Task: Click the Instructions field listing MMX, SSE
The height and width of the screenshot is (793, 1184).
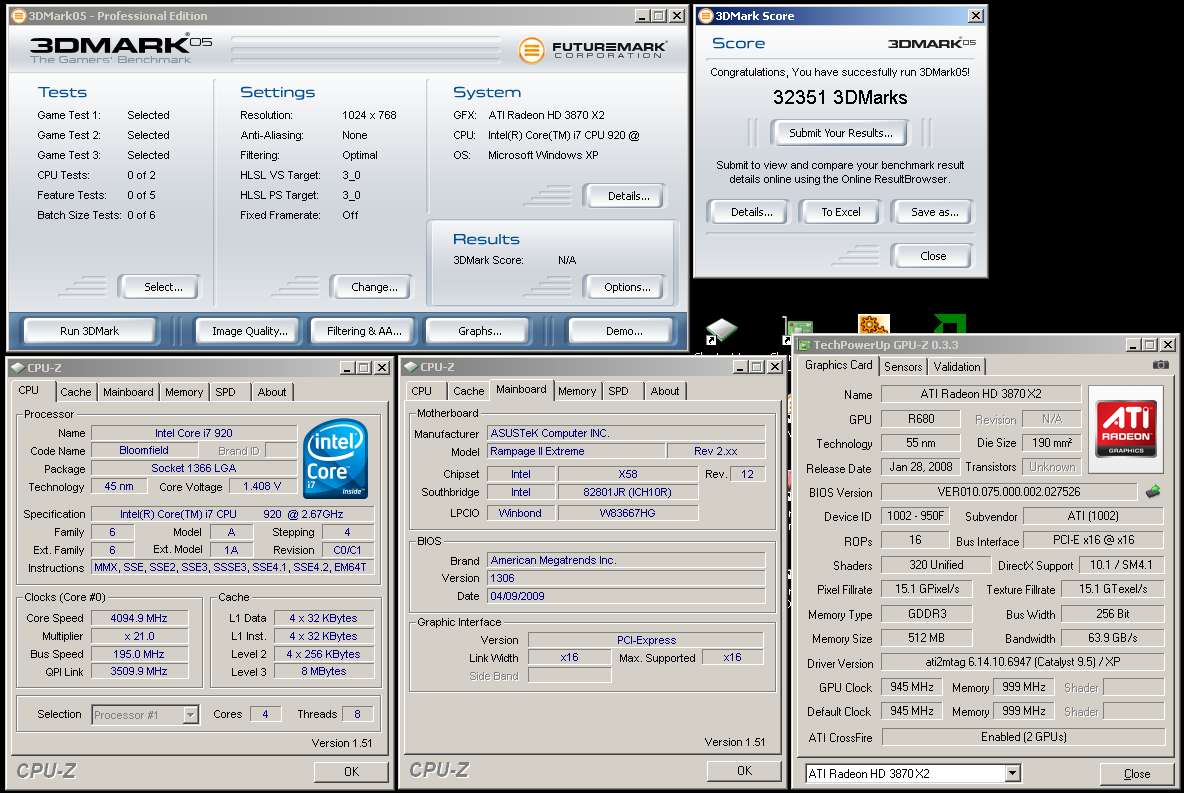Action: [x=233, y=567]
